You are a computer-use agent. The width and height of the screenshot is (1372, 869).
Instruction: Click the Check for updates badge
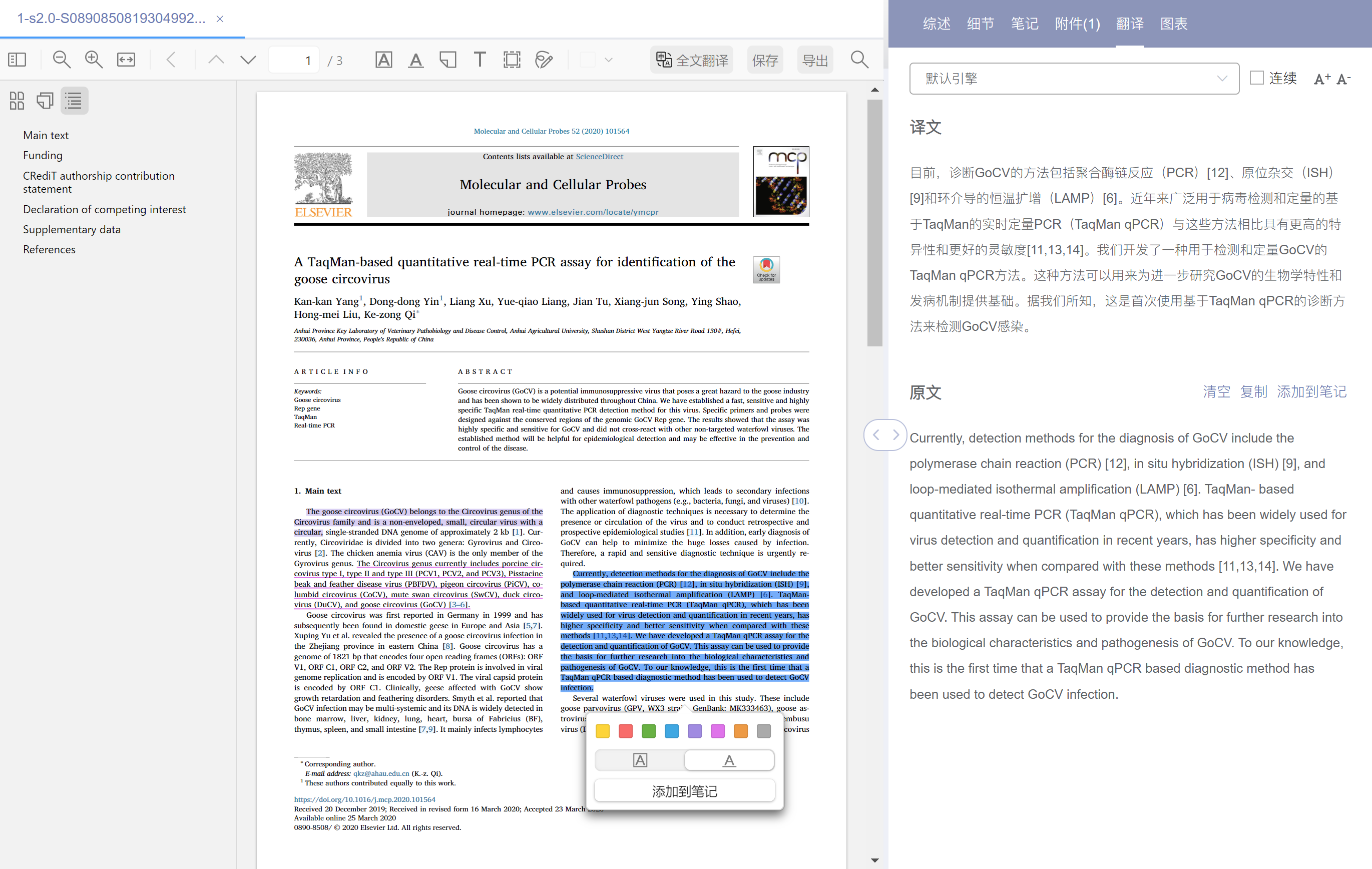pos(766,269)
